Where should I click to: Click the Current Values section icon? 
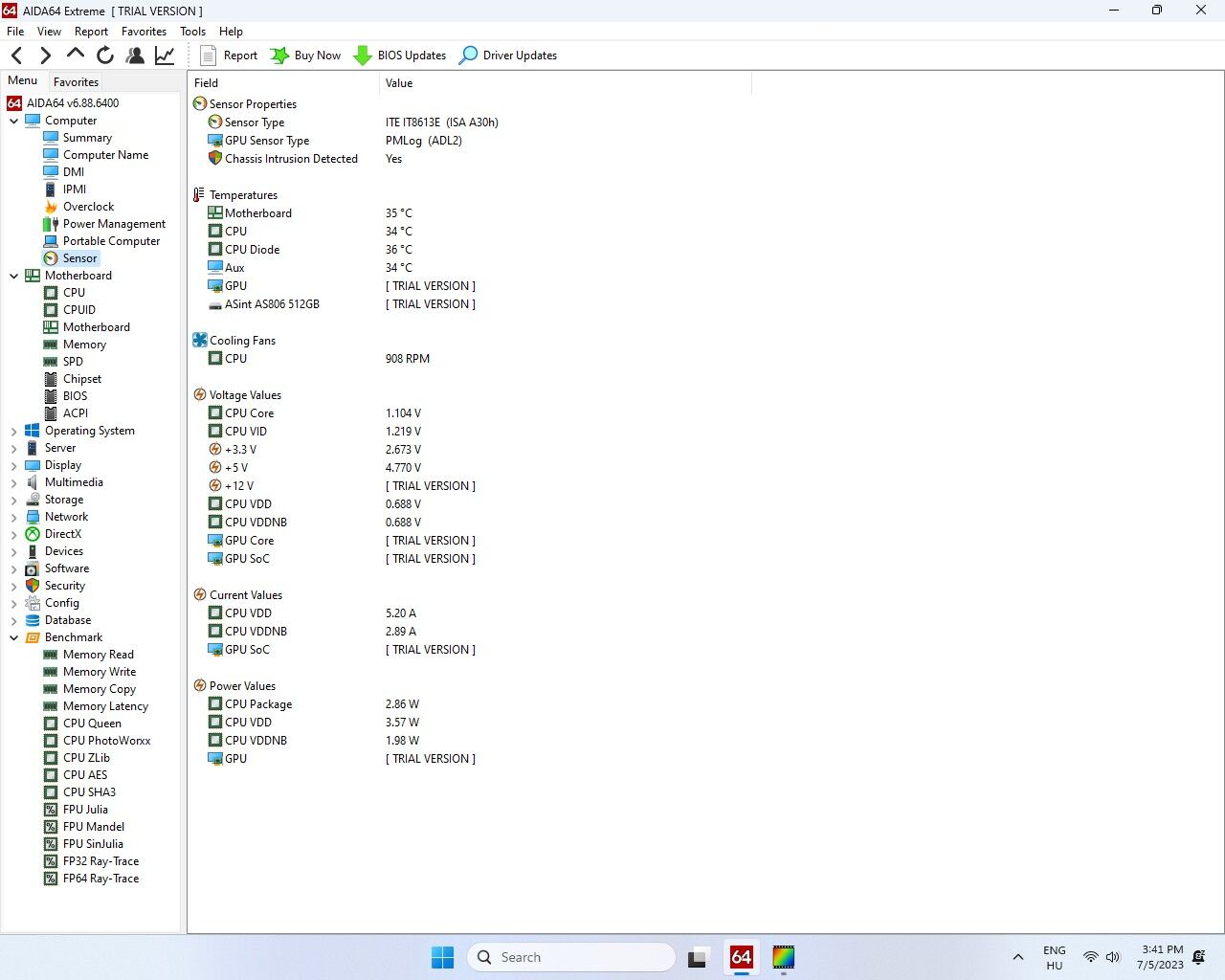click(200, 594)
